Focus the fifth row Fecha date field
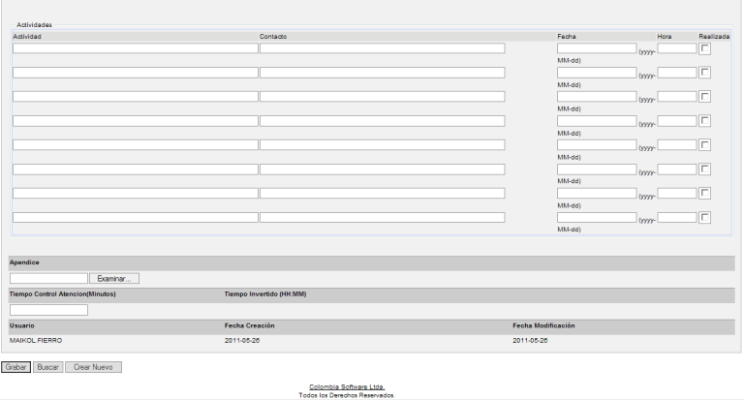The height and width of the screenshot is (400, 744). click(x=596, y=145)
